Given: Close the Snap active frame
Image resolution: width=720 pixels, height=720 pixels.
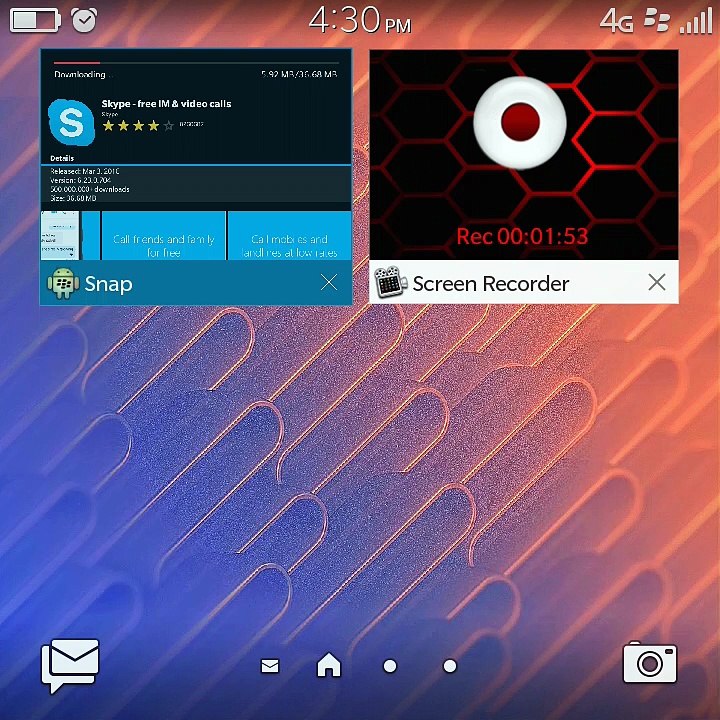Looking at the screenshot, I should tap(329, 282).
